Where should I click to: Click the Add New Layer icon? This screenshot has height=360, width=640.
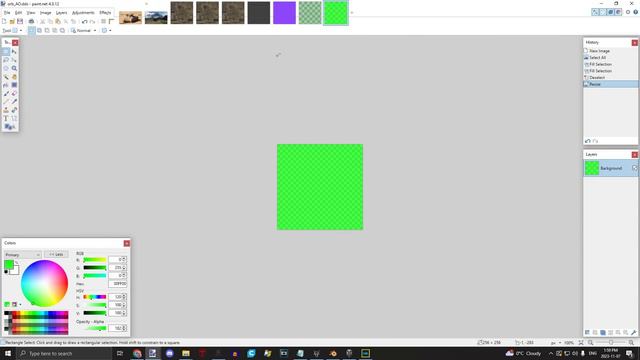point(587,333)
